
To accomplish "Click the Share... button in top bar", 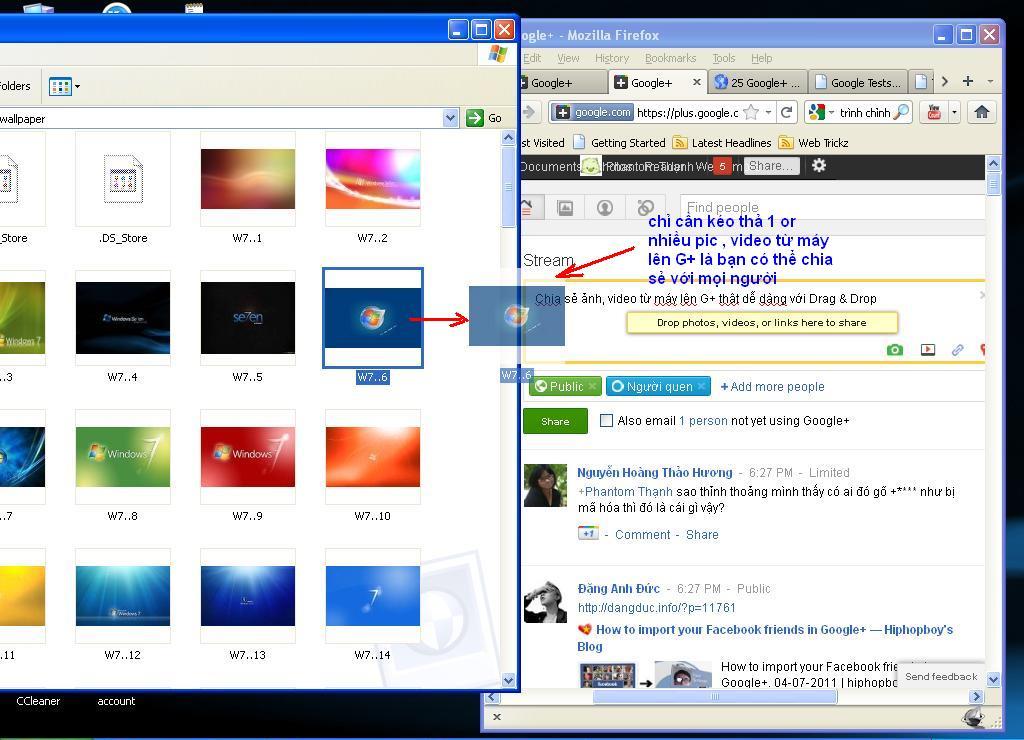I will pyautogui.click(x=771, y=166).
